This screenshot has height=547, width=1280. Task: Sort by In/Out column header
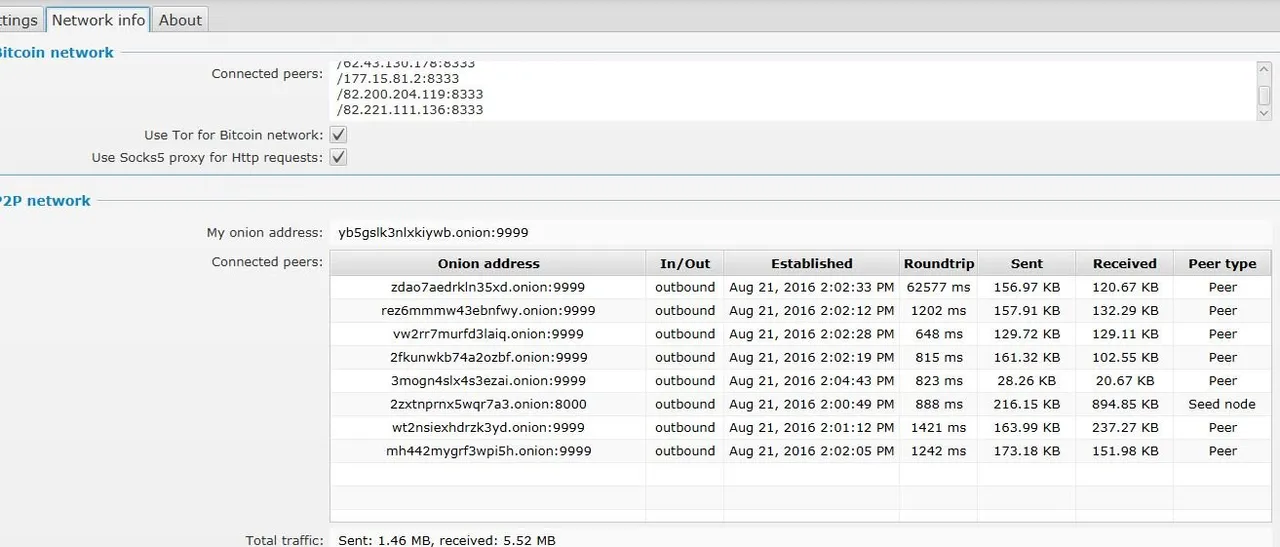tap(685, 264)
